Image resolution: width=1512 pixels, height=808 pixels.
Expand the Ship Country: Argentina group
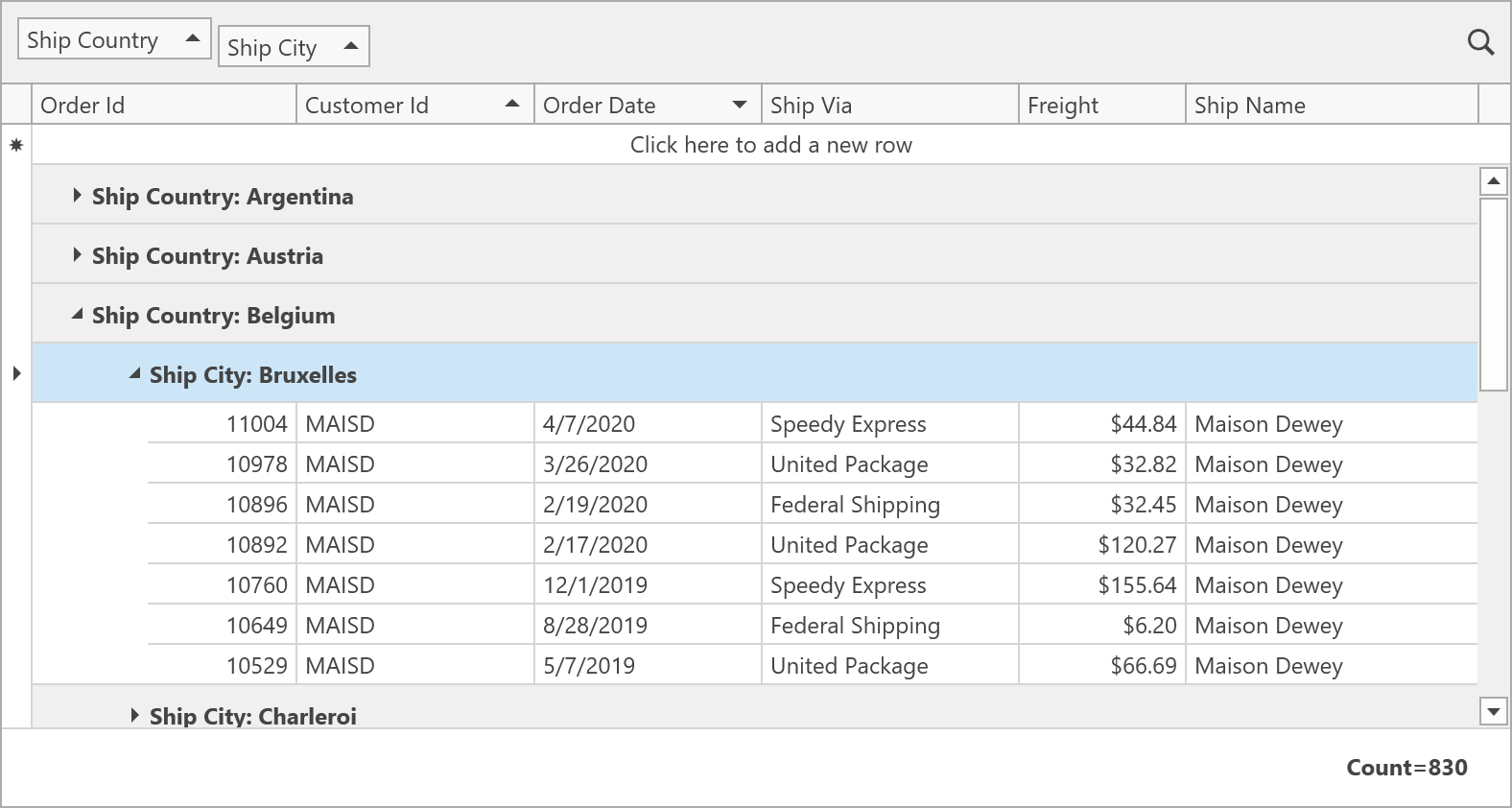77,196
